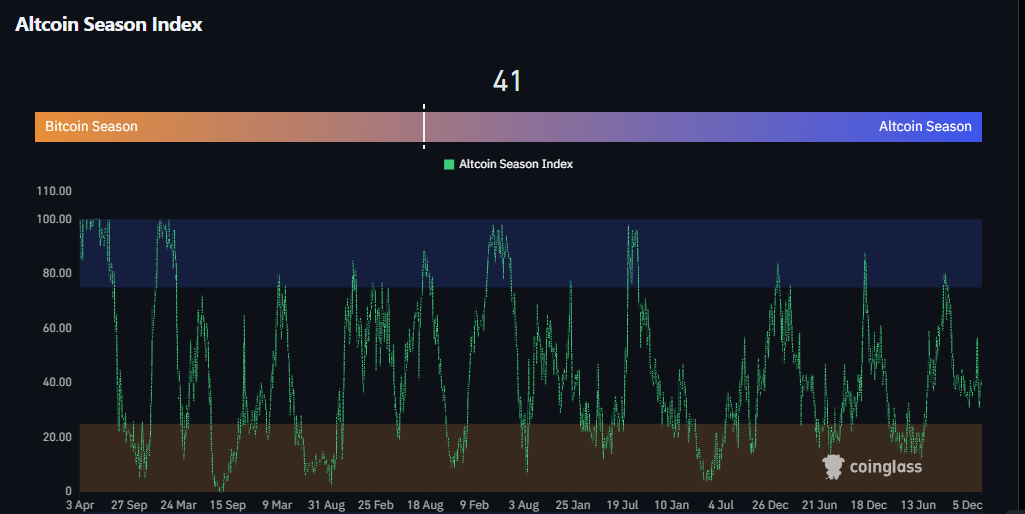Click the Bitcoin Season label
Image resolution: width=1025 pixels, height=514 pixels.
(91, 126)
